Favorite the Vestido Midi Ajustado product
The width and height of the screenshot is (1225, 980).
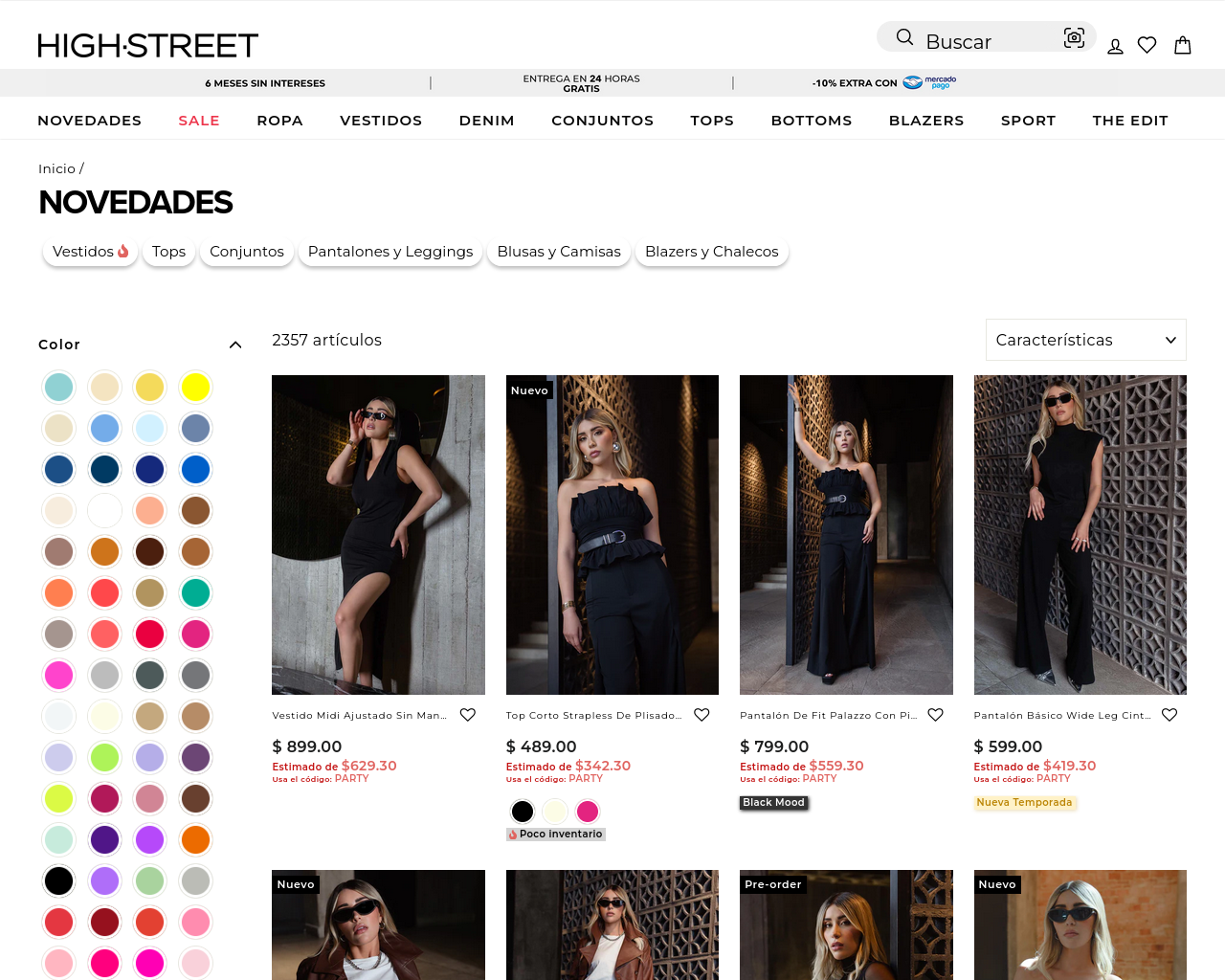(468, 715)
